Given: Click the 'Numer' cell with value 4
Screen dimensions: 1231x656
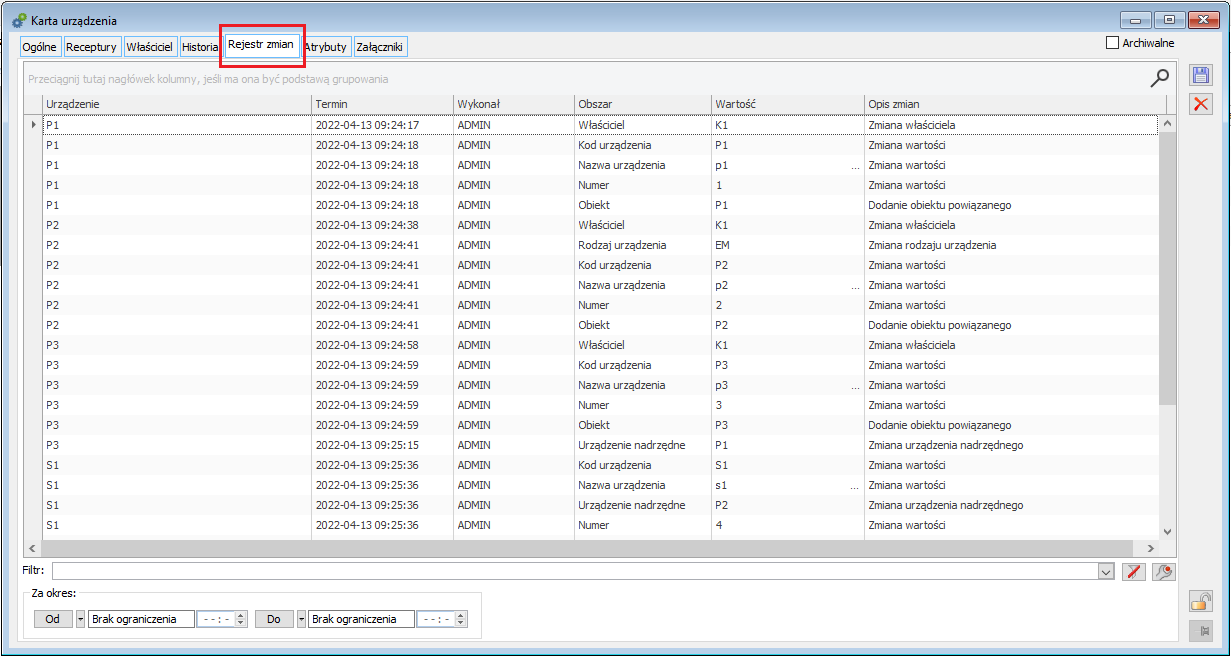Looking at the screenshot, I should click(643, 525).
